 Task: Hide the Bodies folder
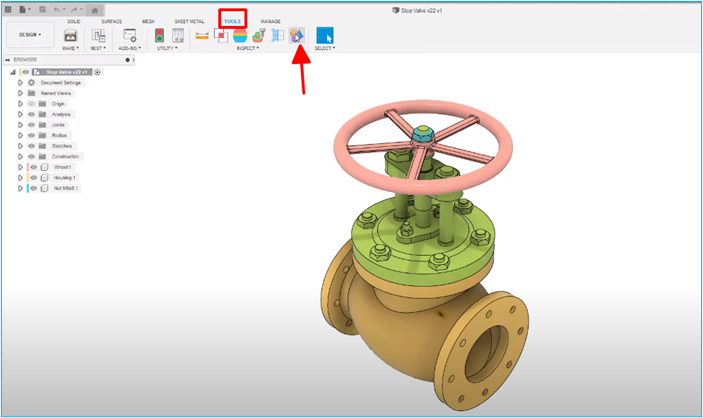click(31, 135)
